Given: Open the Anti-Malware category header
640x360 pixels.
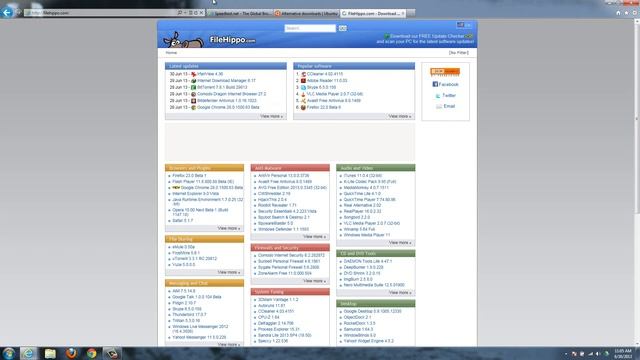Looking at the screenshot, I should [x=290, y=168].
